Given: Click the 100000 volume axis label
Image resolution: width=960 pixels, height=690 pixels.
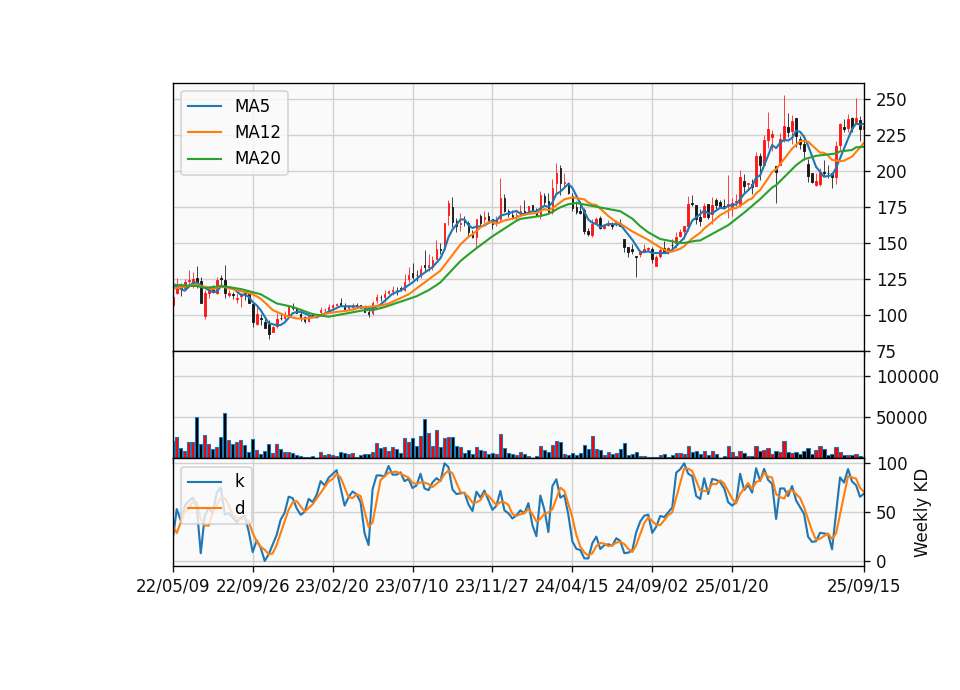Looking at the screenshot, I should [x=907, y=377].
